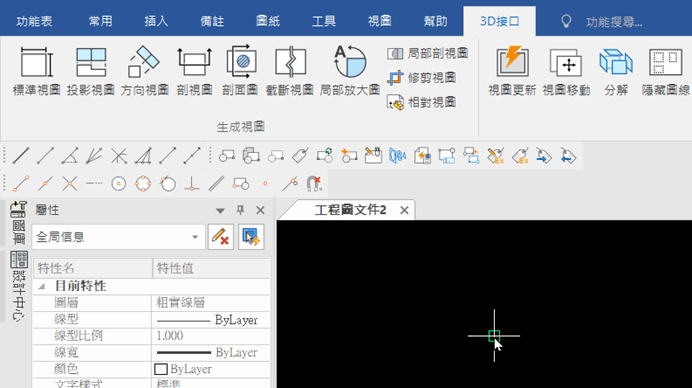Click the 顏色 ByLayer color swatch
The height and width of the screenshot is (388, 692).
coord(161,369)
